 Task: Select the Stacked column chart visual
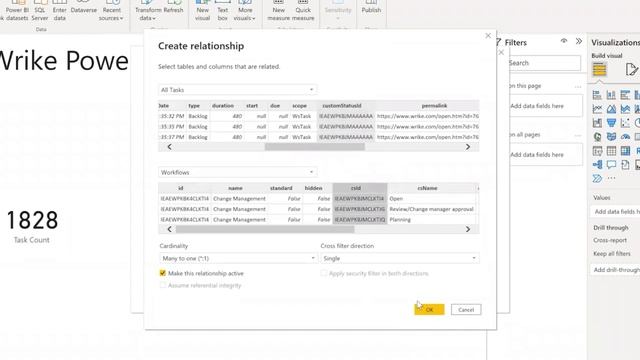coord(611,96)
